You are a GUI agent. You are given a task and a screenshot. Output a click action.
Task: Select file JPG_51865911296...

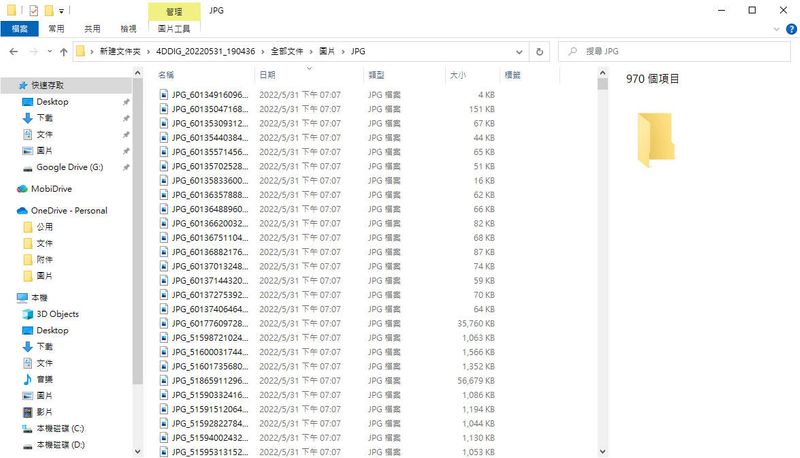(210, 380)
